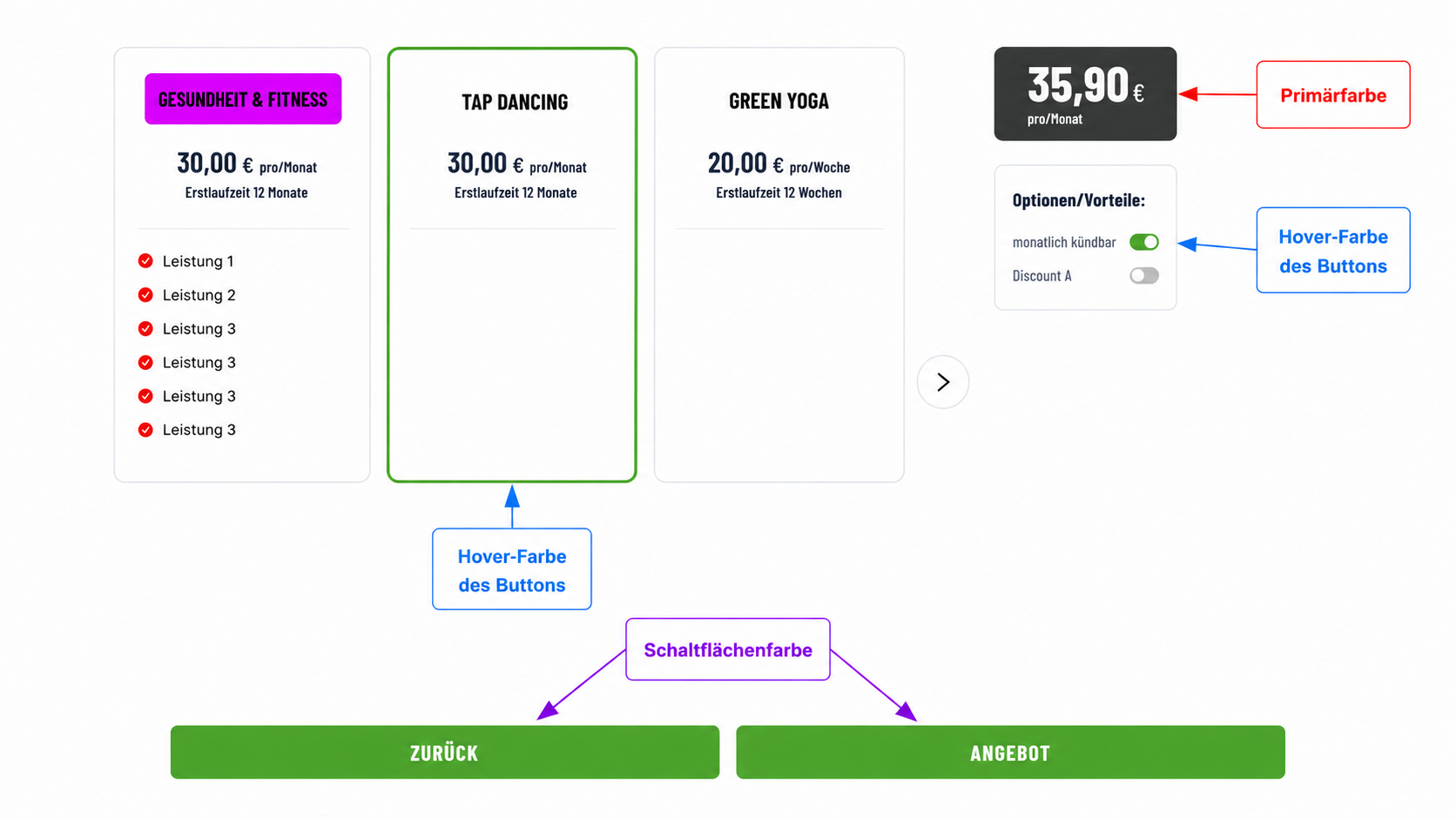Click the ANGEBOT button
The height and width of the screenshot is (819, 1456).
1010,752
